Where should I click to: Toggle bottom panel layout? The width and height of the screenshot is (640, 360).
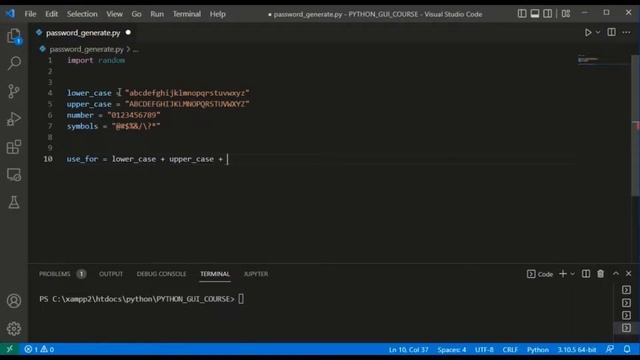[535, 13]
